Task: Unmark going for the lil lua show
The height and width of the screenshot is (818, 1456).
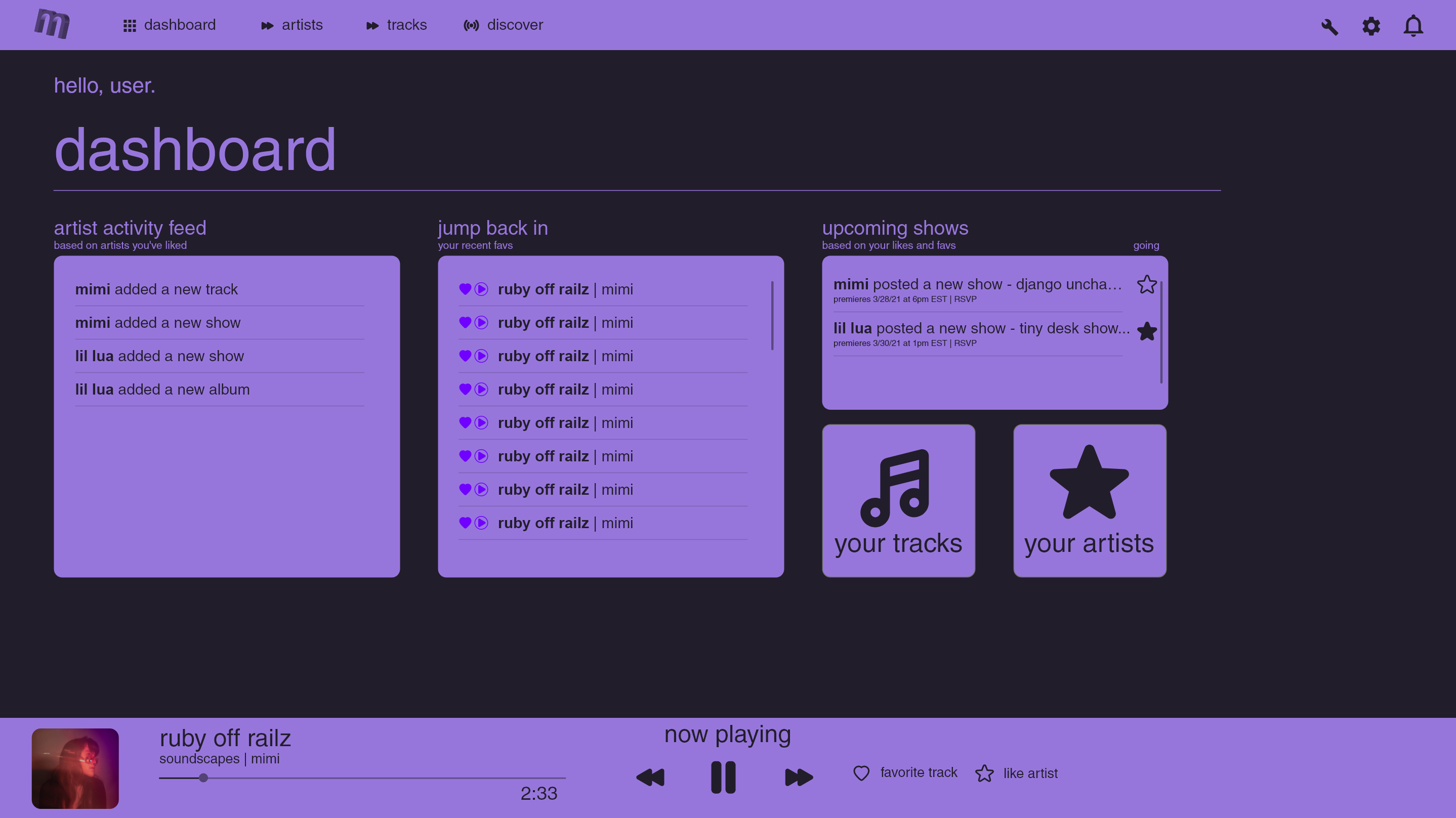Action: pos(1146,332)
